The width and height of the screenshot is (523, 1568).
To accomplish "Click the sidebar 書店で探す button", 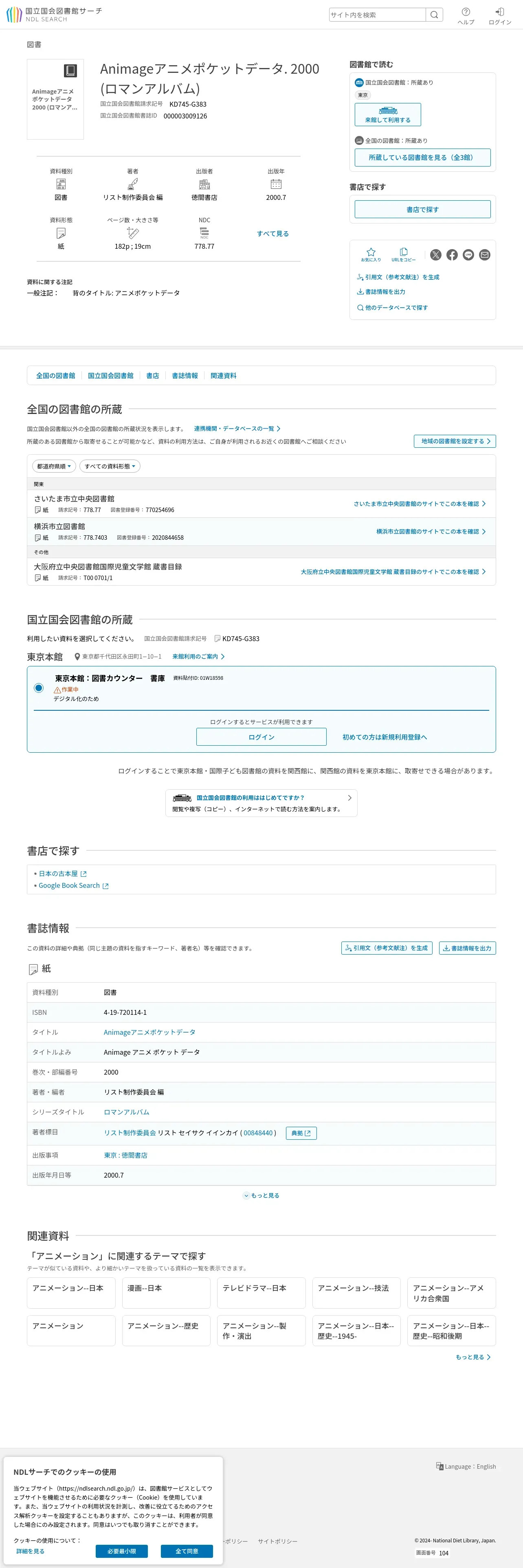I will (422, 209).
